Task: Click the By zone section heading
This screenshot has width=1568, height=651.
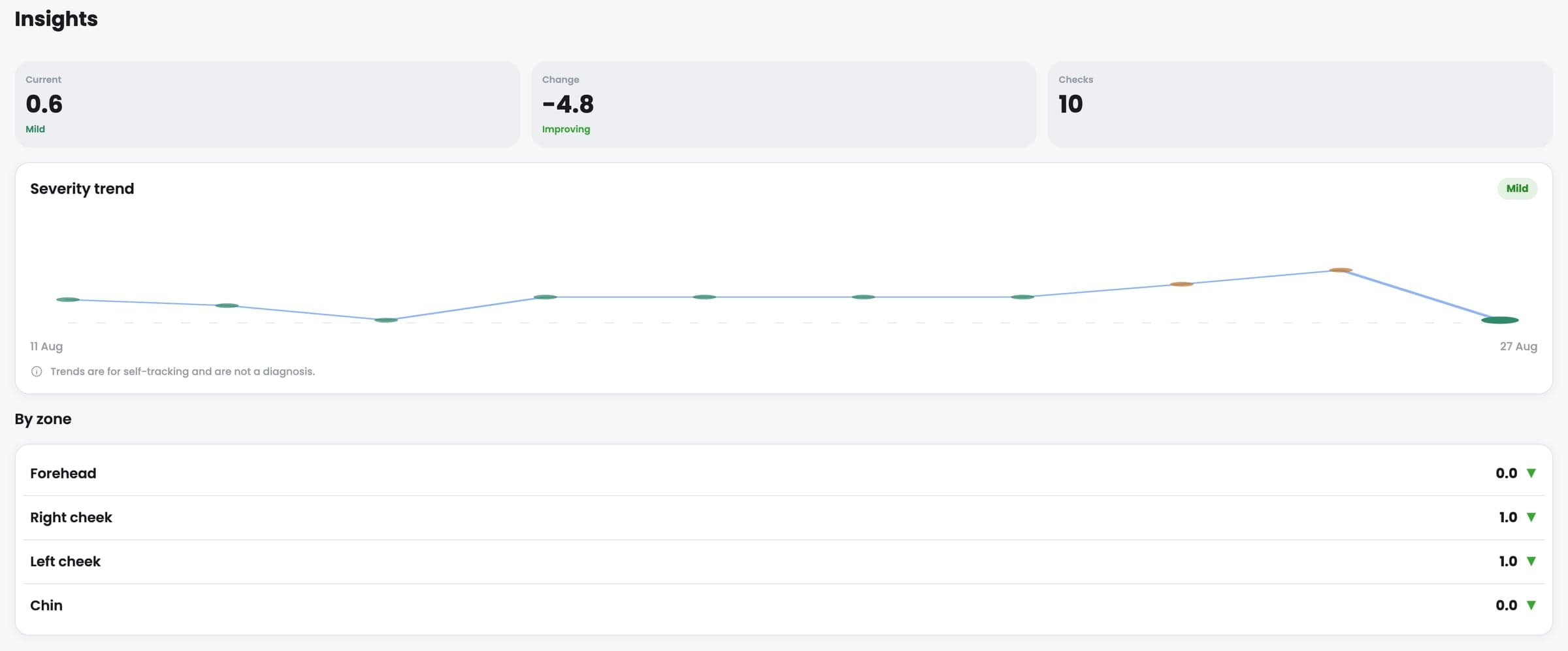Action: (43, 419)
